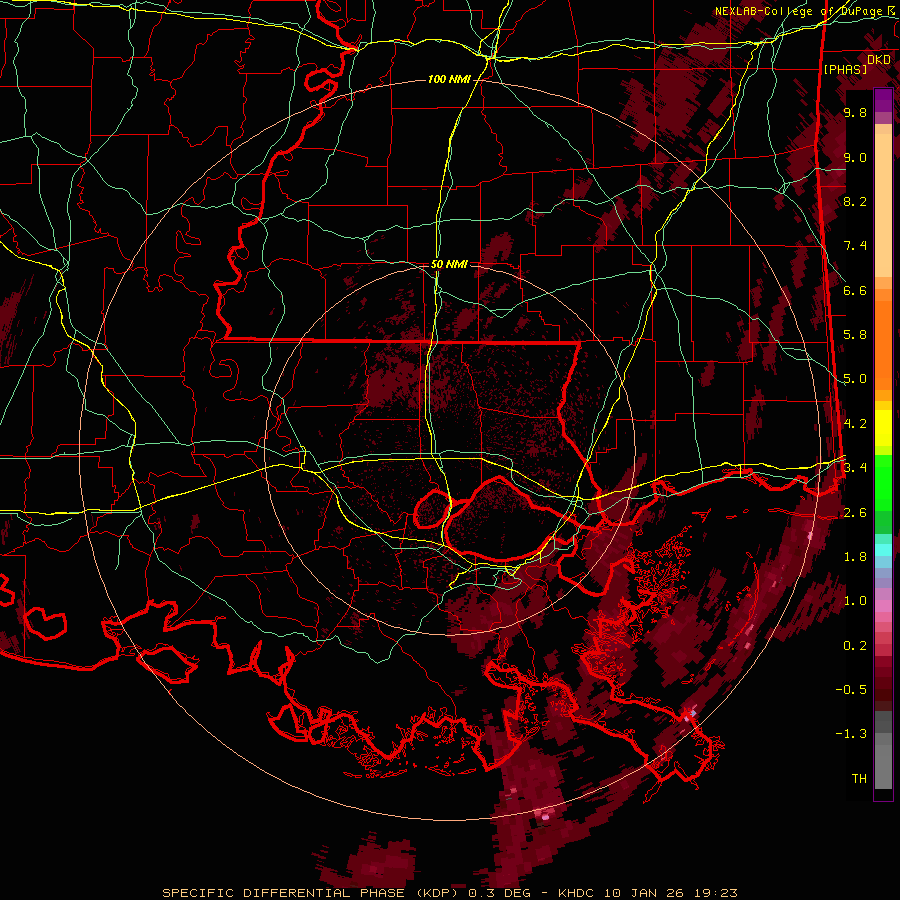Image resolution: width=900 pixels, height=900 pixels.
Task: Click the 5.0 scale value
Action: [855, 379]
